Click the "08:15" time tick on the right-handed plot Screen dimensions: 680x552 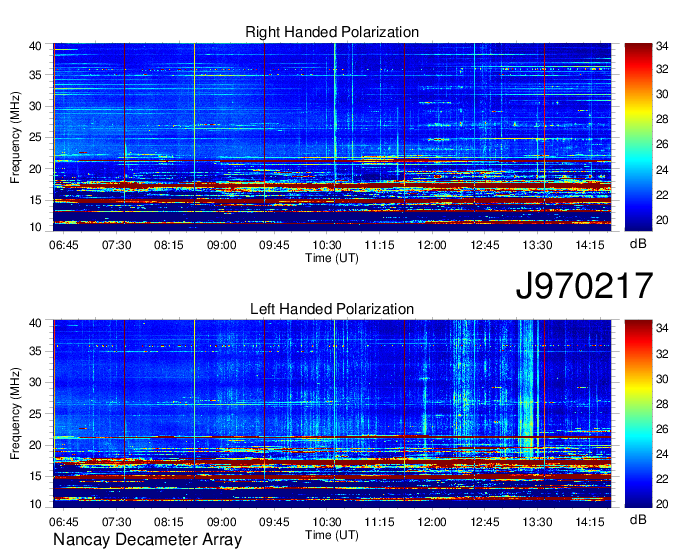[x=169, y=245]
